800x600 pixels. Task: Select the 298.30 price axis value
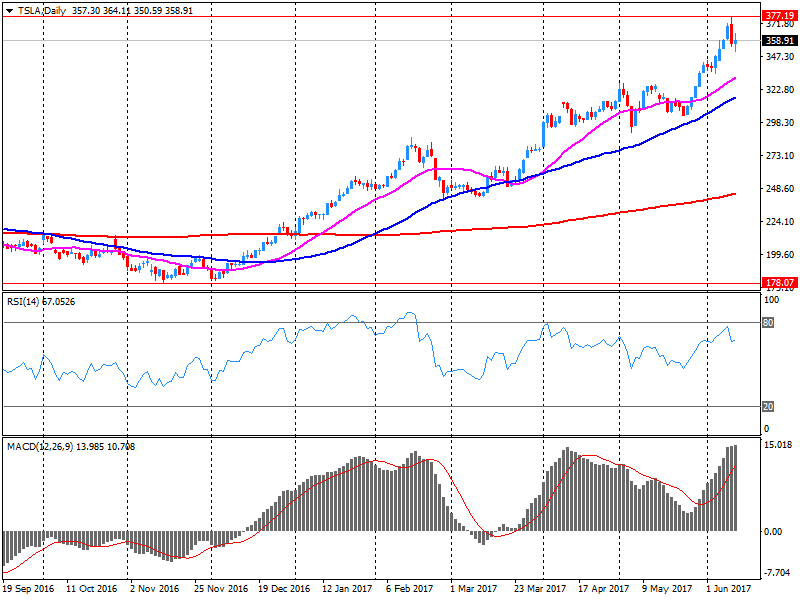pos(780,122)
